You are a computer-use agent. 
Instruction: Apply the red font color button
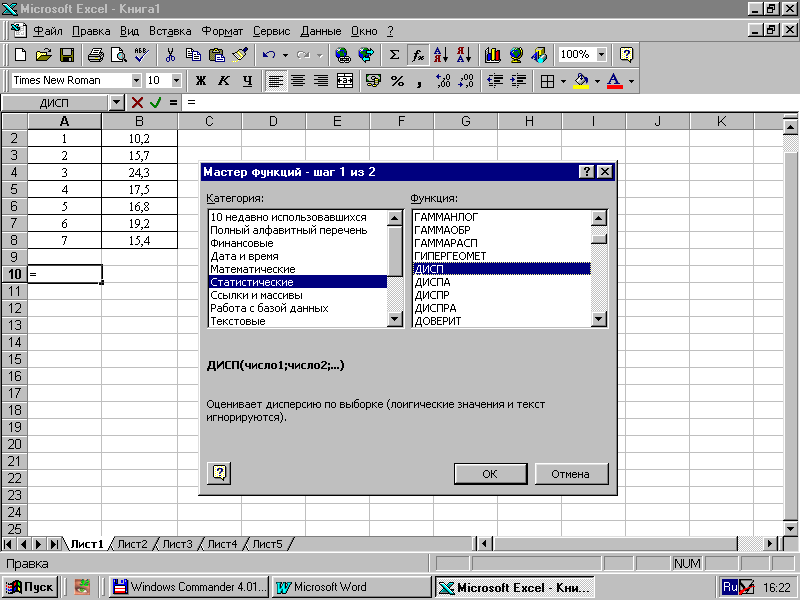pyautogui.click(x=615, y=81)
